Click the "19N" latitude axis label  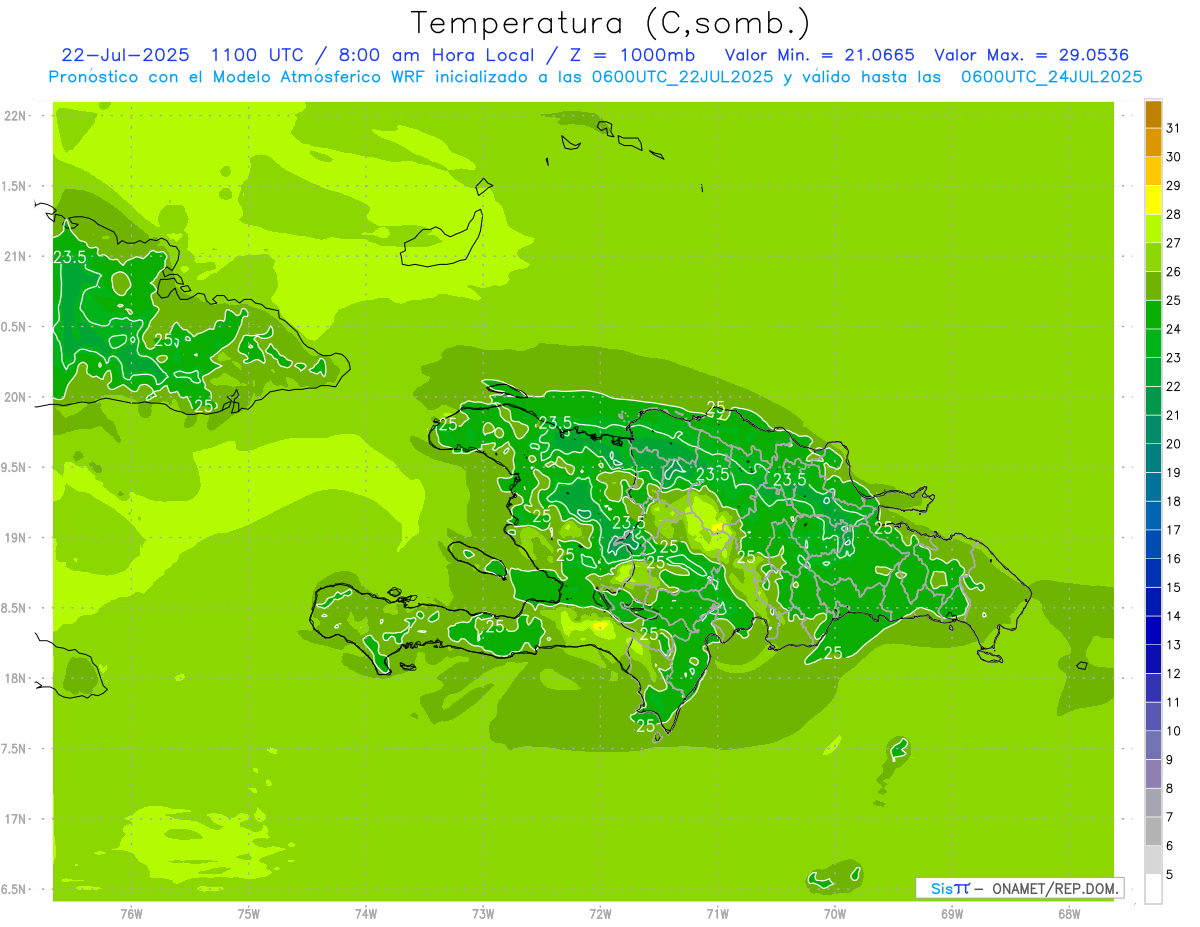[16, 538]
